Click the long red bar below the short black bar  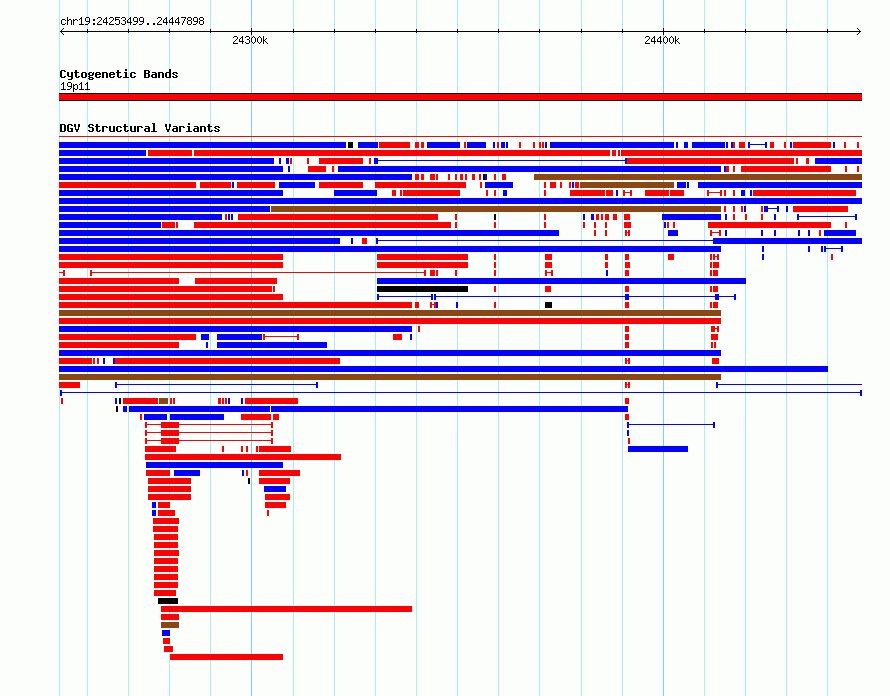coord(287,609)
